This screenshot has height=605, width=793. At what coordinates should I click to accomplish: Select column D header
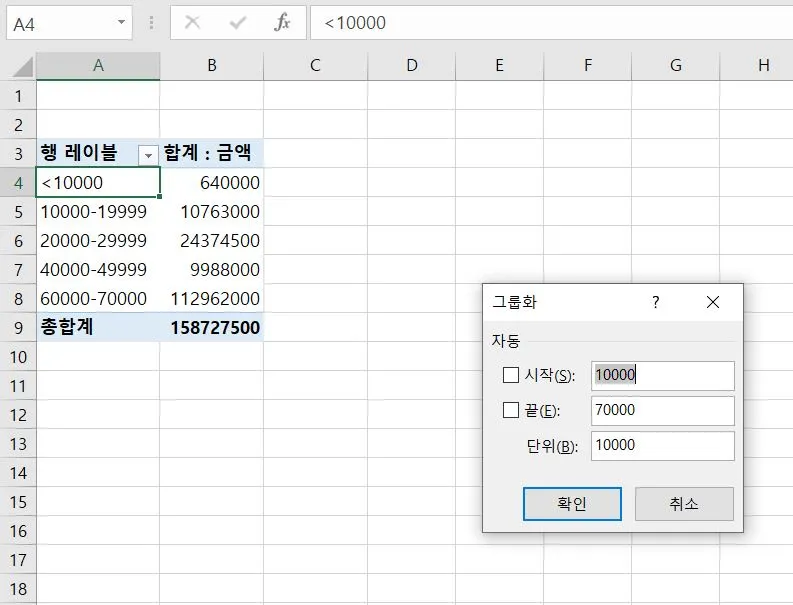(412, 66)
